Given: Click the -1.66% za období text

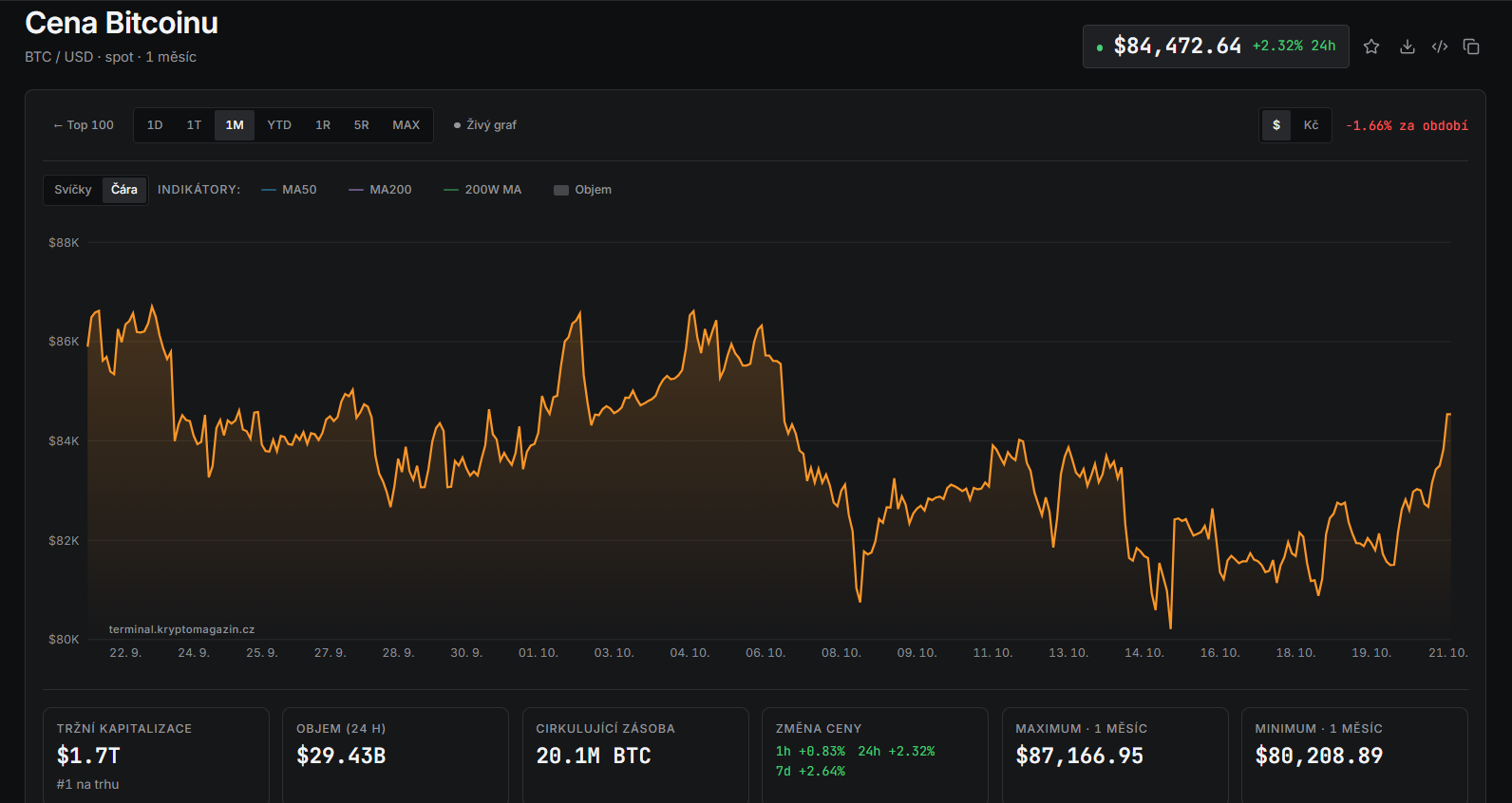Looking at the screenshot, I should (1407, 125).
